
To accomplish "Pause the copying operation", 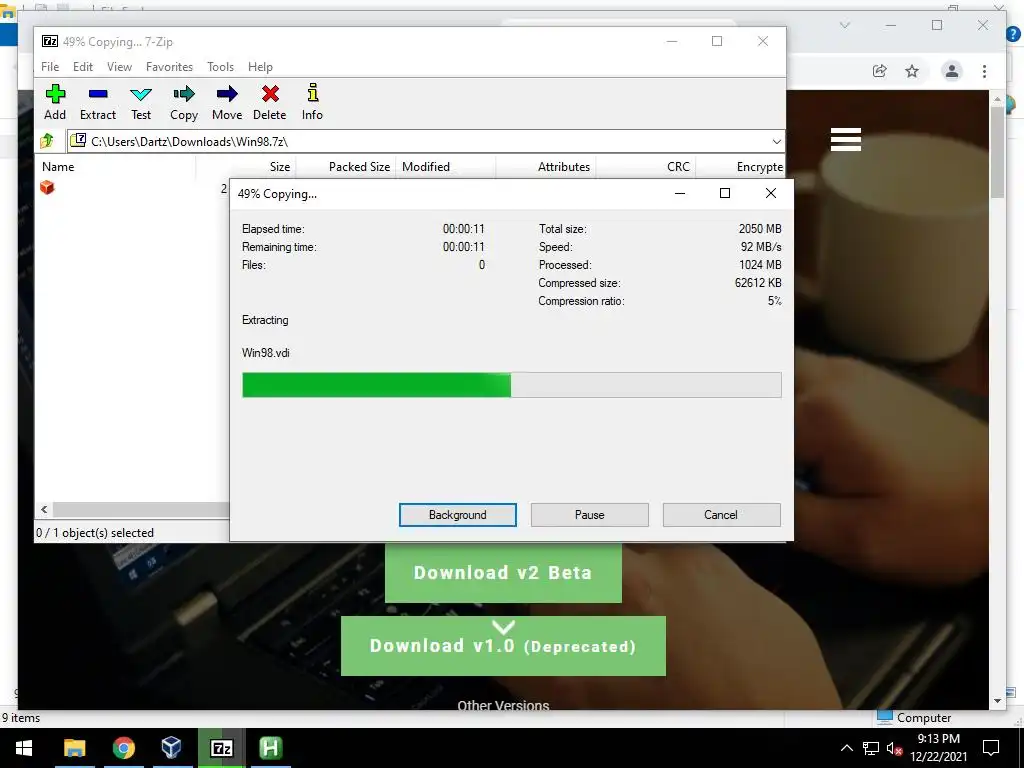I will pos(590,515).
